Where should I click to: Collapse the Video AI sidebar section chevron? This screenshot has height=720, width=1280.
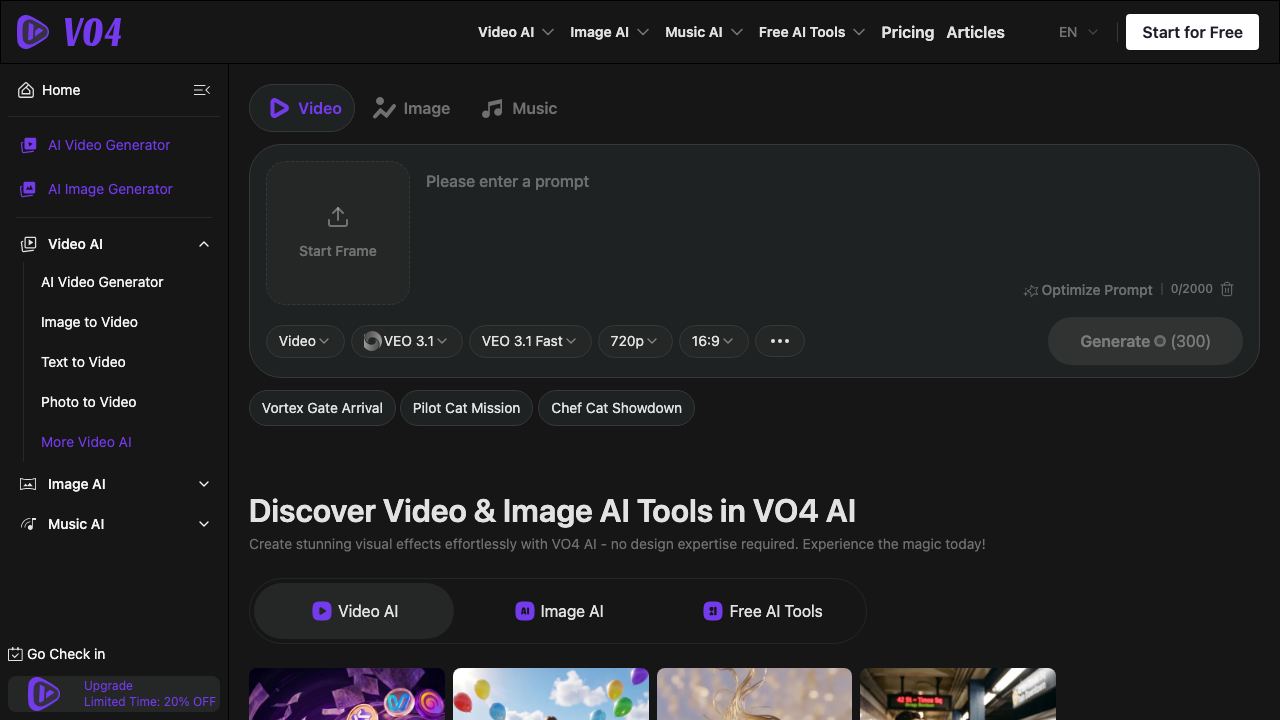204,244
